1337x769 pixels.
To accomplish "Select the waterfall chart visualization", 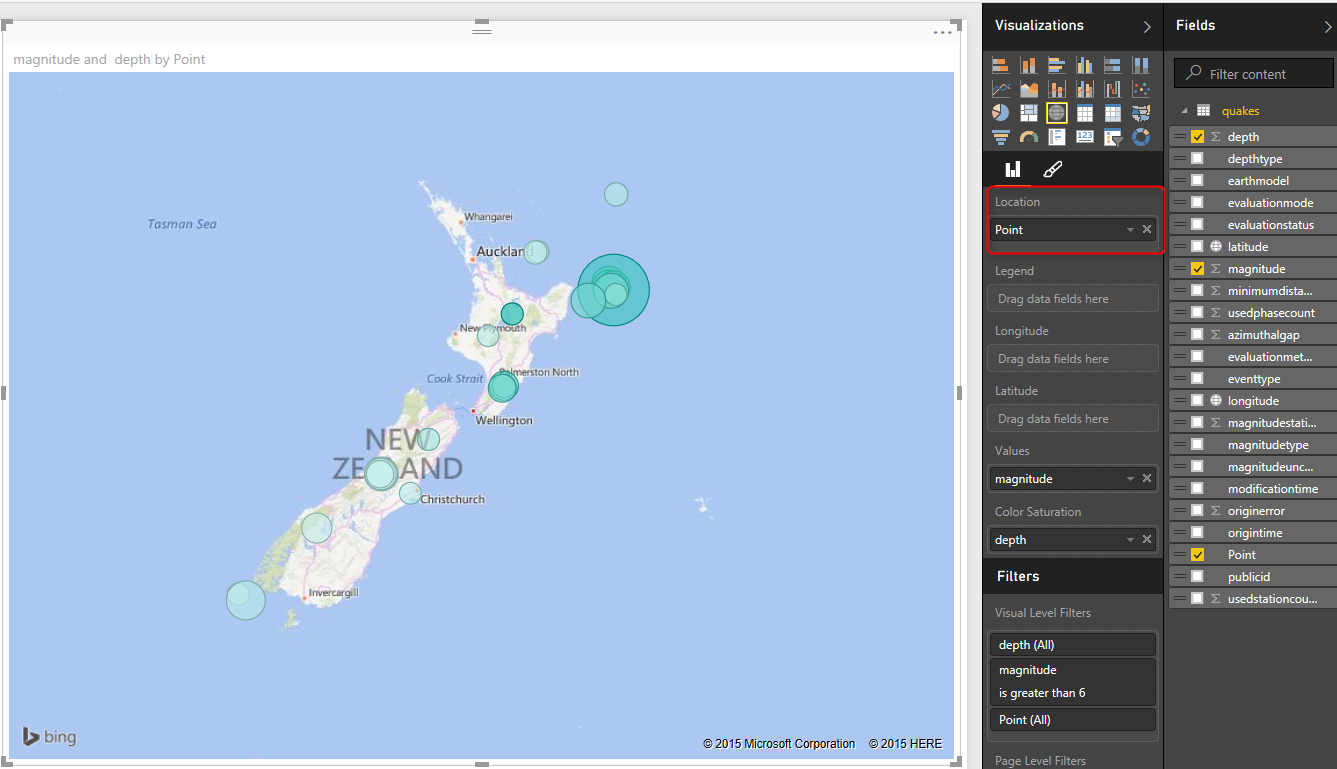I will 1112,89.
